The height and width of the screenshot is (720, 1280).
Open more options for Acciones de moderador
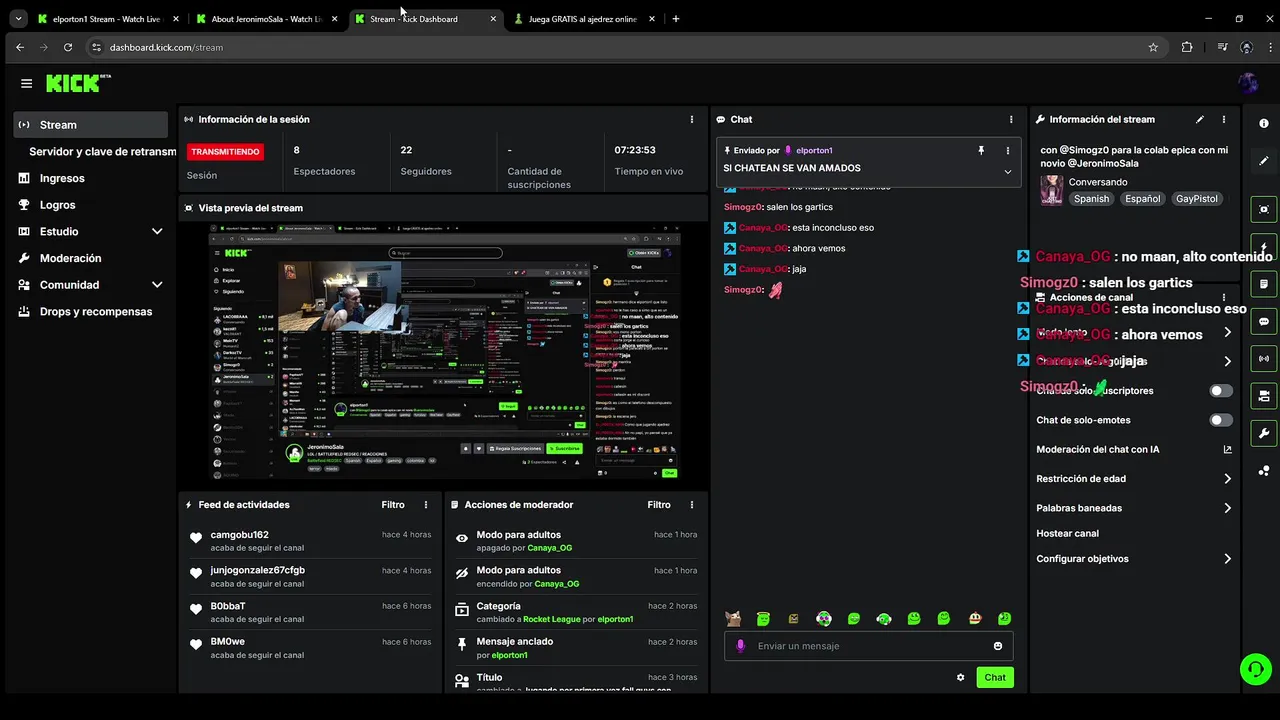692,505
